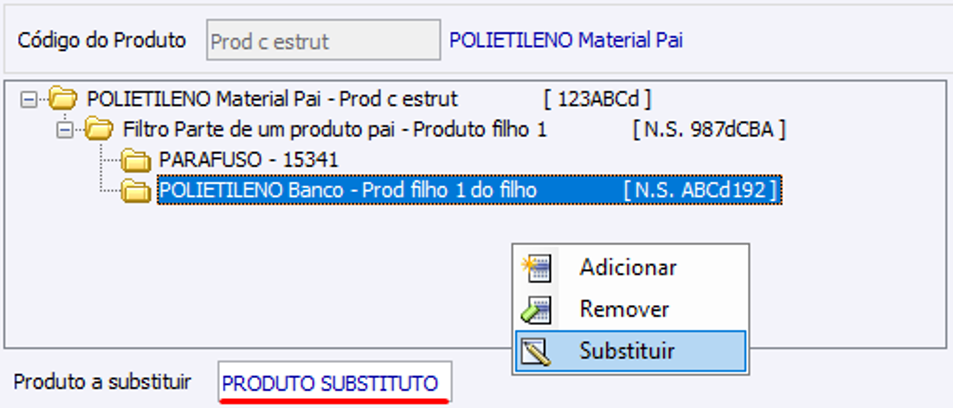Select root item POLIETILENO Material Pai - Prod c estrut
Screen dimensions: 953x410
[272, 99]
